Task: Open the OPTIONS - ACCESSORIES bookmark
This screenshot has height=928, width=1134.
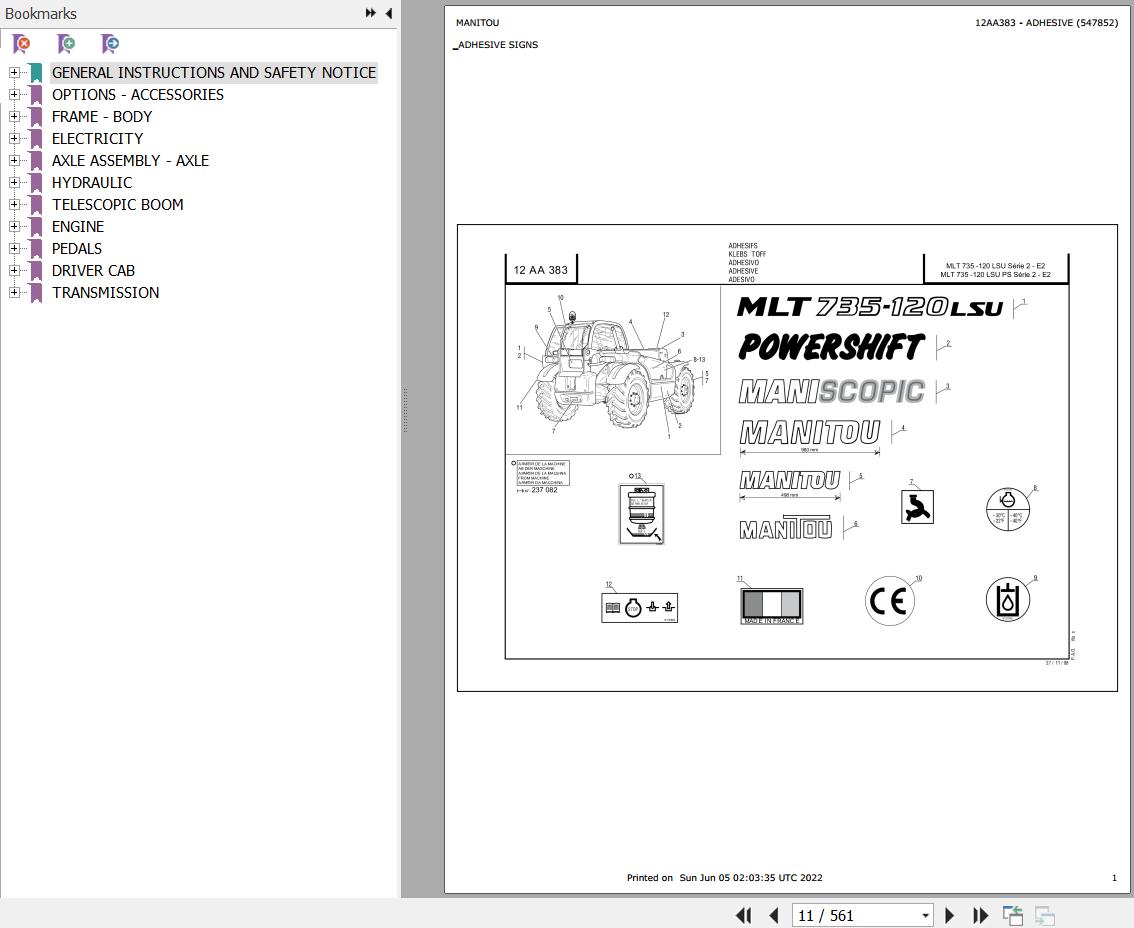Action: point(137,95)
